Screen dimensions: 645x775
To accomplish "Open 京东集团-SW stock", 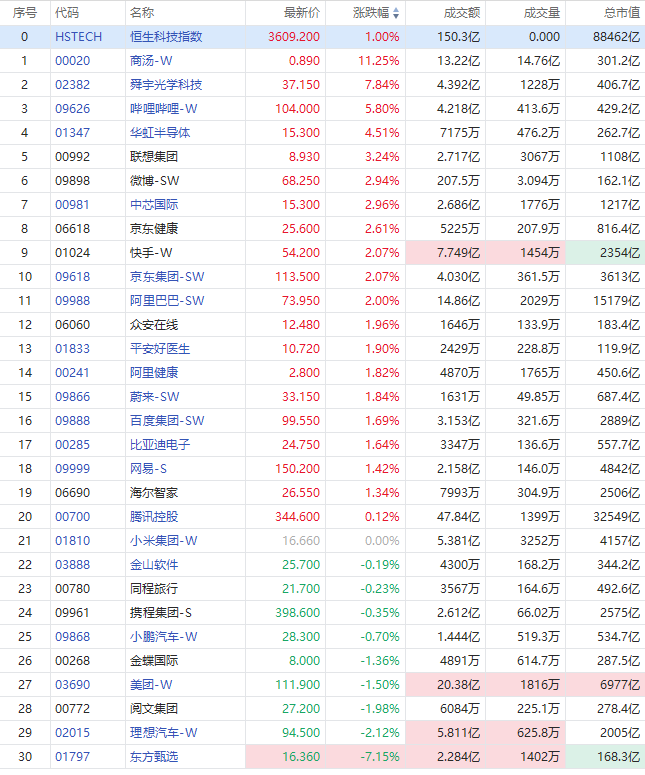I will [x=167, y=277].
